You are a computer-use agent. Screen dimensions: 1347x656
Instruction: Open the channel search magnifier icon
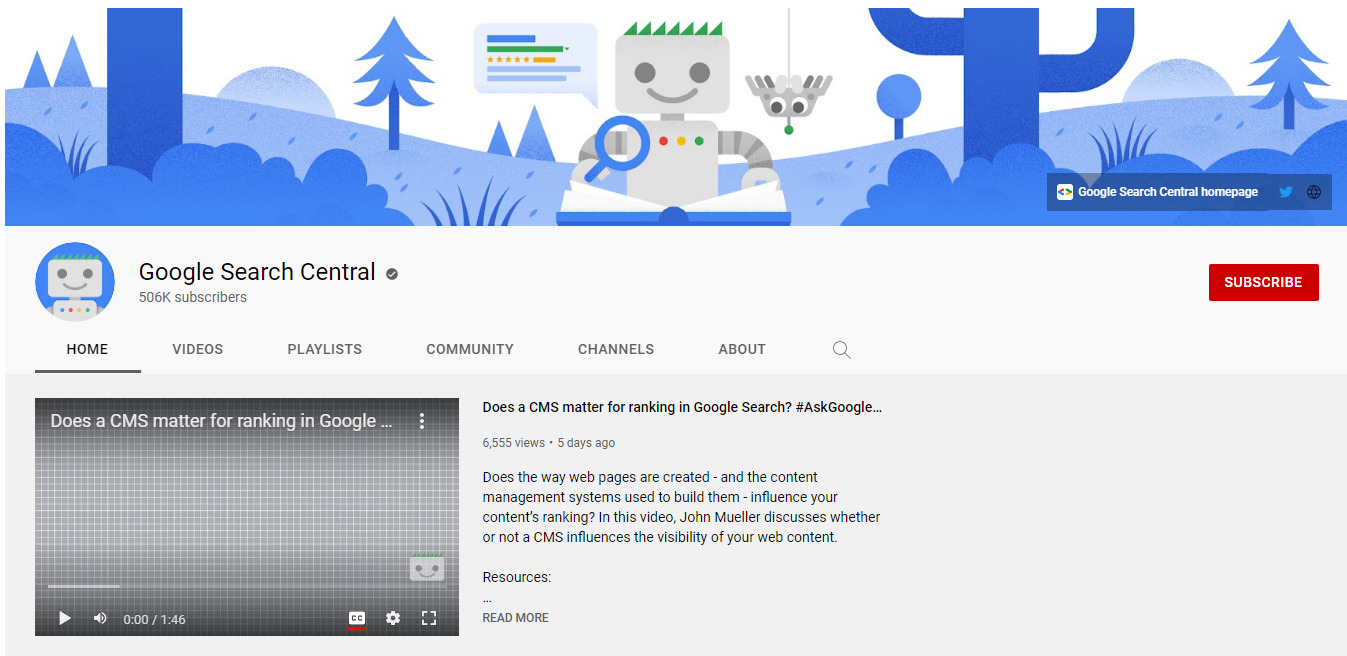(x=842, y=349)
